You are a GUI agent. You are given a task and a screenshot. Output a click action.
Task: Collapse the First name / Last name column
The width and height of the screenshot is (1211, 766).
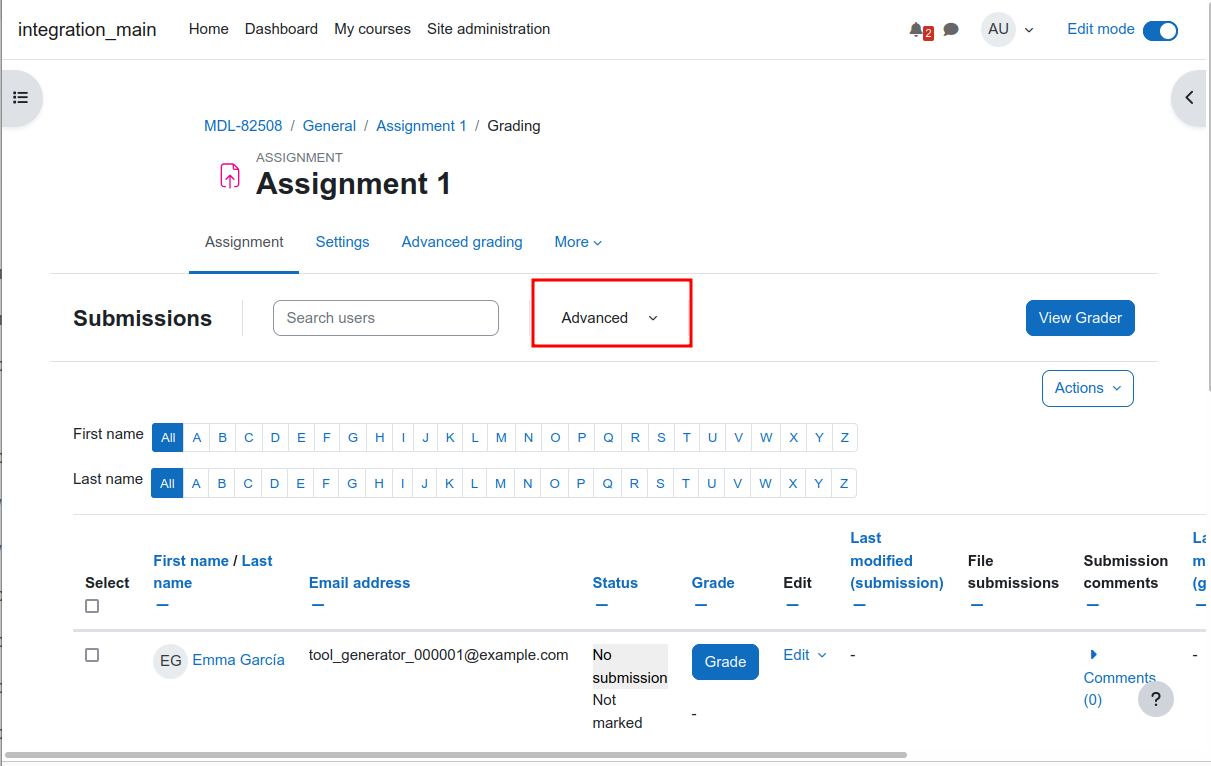pyautogui.click(x=162, y=605)
